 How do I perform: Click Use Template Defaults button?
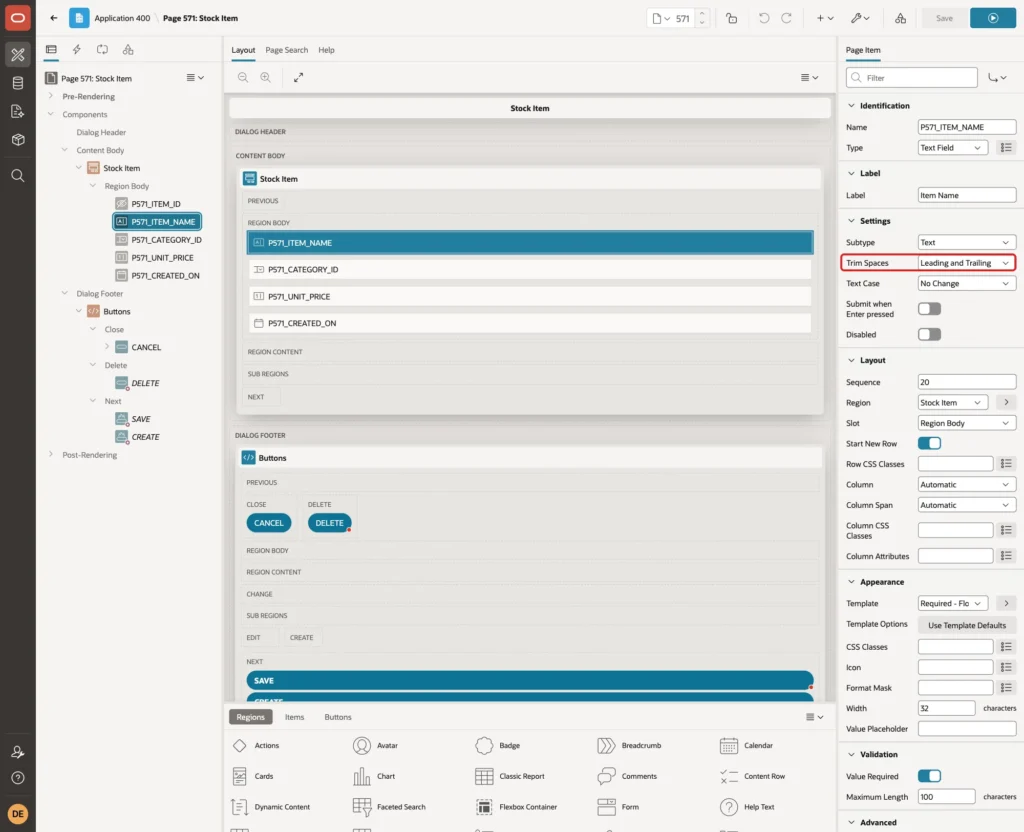967,625
